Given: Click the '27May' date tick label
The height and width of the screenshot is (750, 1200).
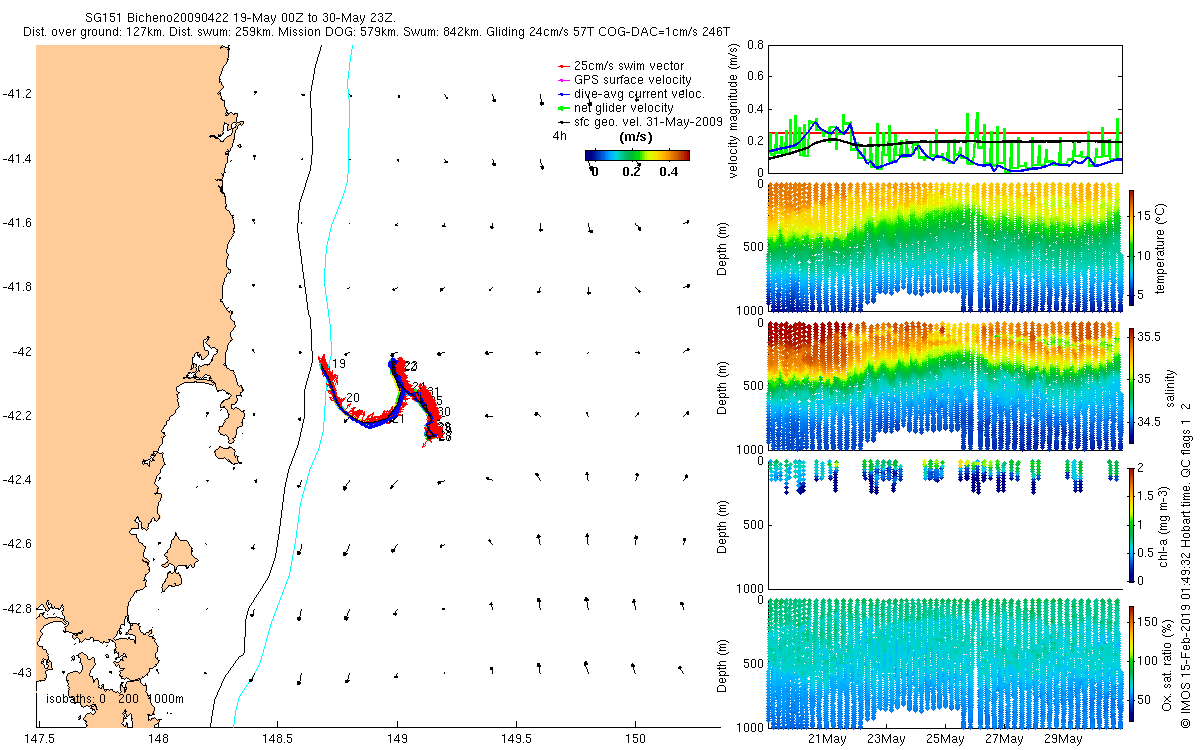Looking at the screenshot, I should [x=1005, y=740].
